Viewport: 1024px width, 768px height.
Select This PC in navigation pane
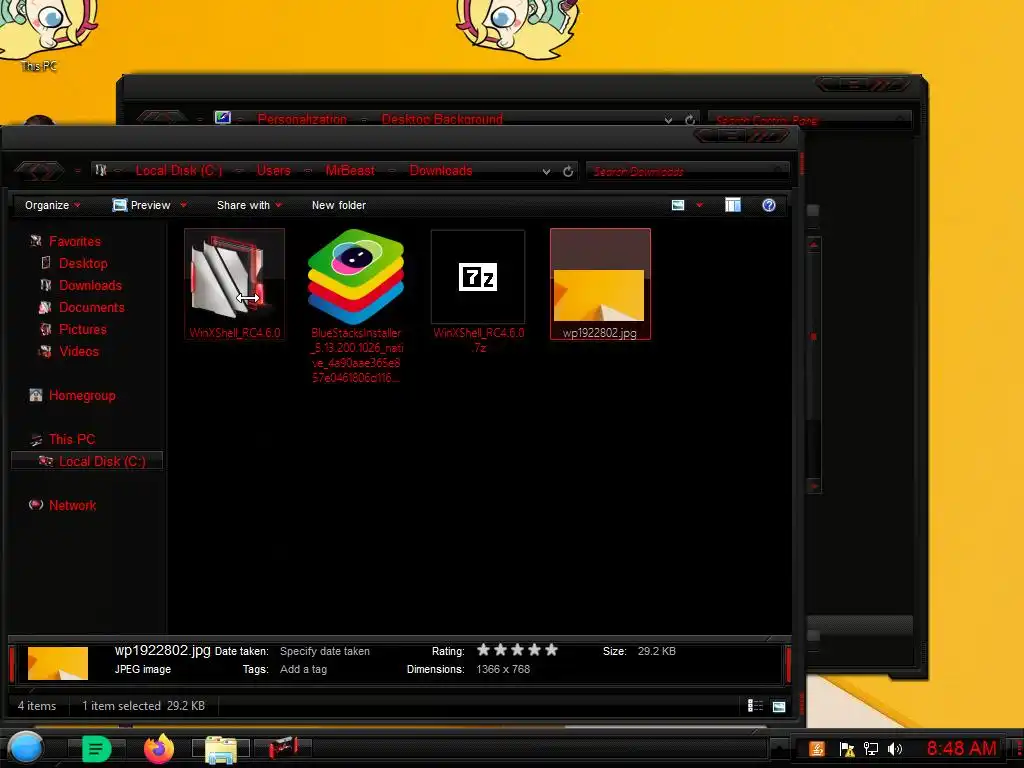(72, 439)
